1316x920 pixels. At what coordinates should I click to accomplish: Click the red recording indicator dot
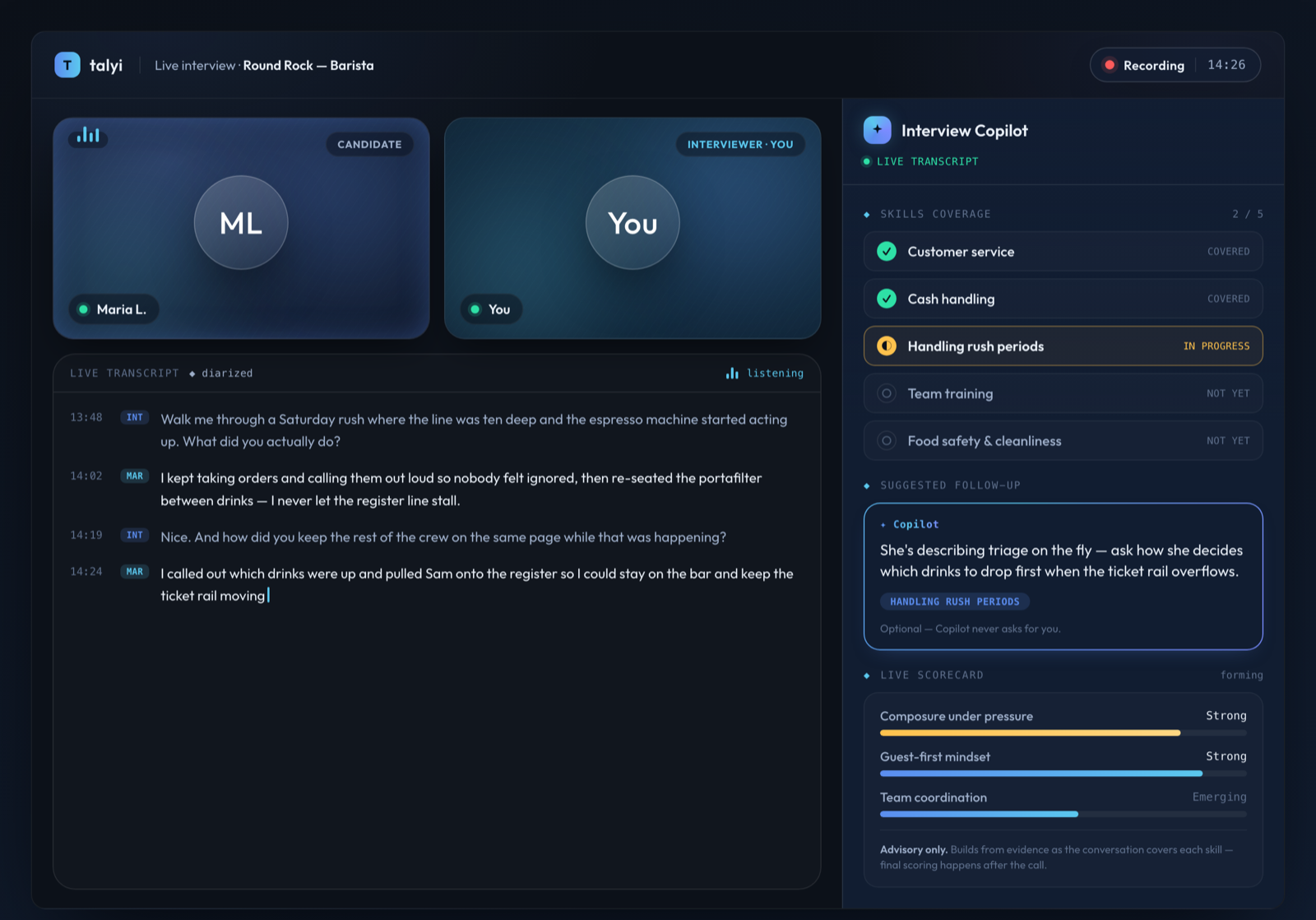(1110, 65)
